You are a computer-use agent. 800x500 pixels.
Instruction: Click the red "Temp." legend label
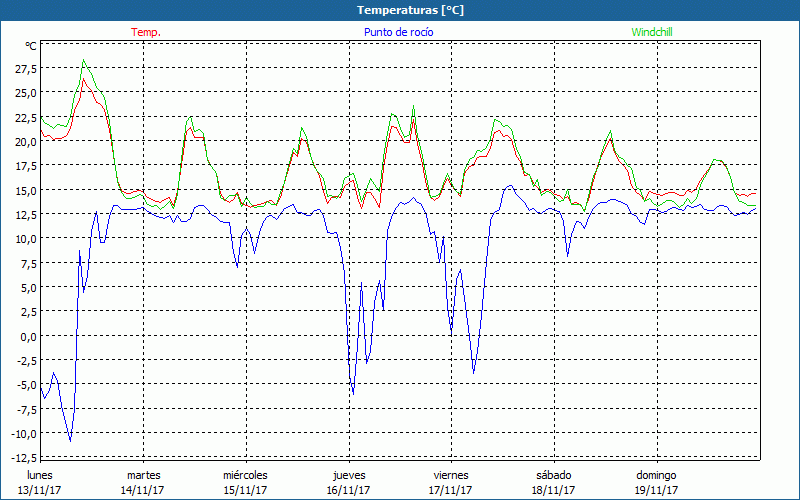(x=146, y=32)
